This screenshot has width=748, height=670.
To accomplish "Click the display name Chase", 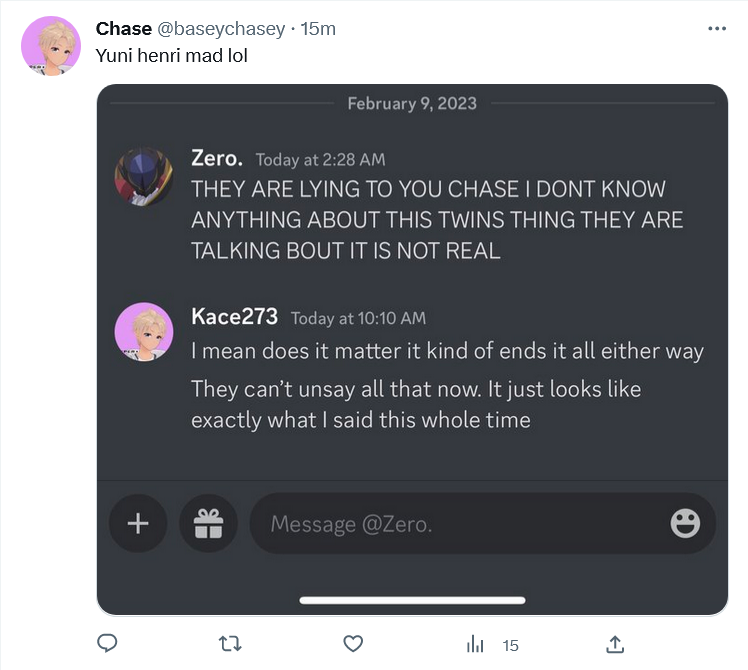I will (124, 29).
